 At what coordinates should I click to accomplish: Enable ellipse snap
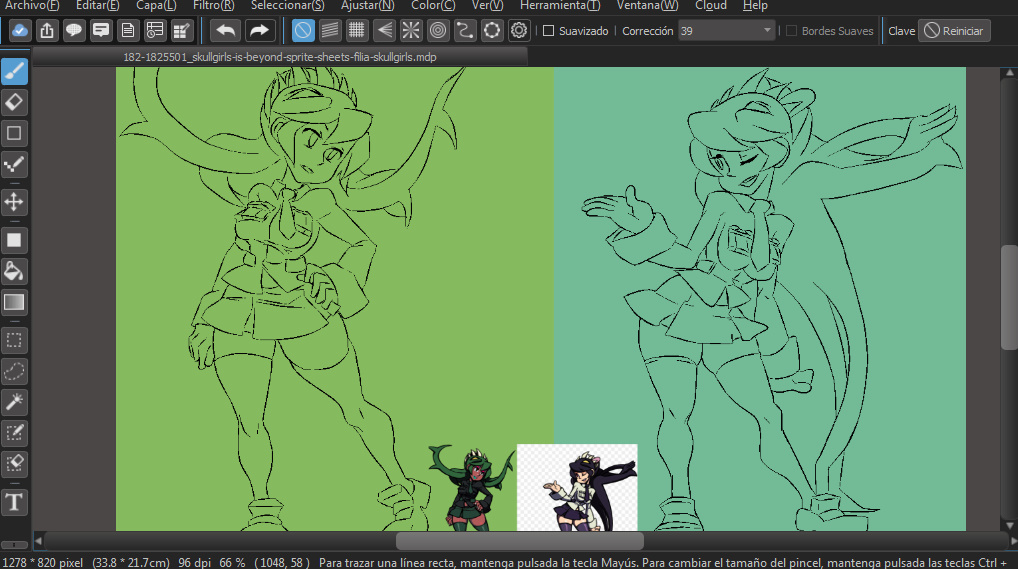tap(492, 31)
